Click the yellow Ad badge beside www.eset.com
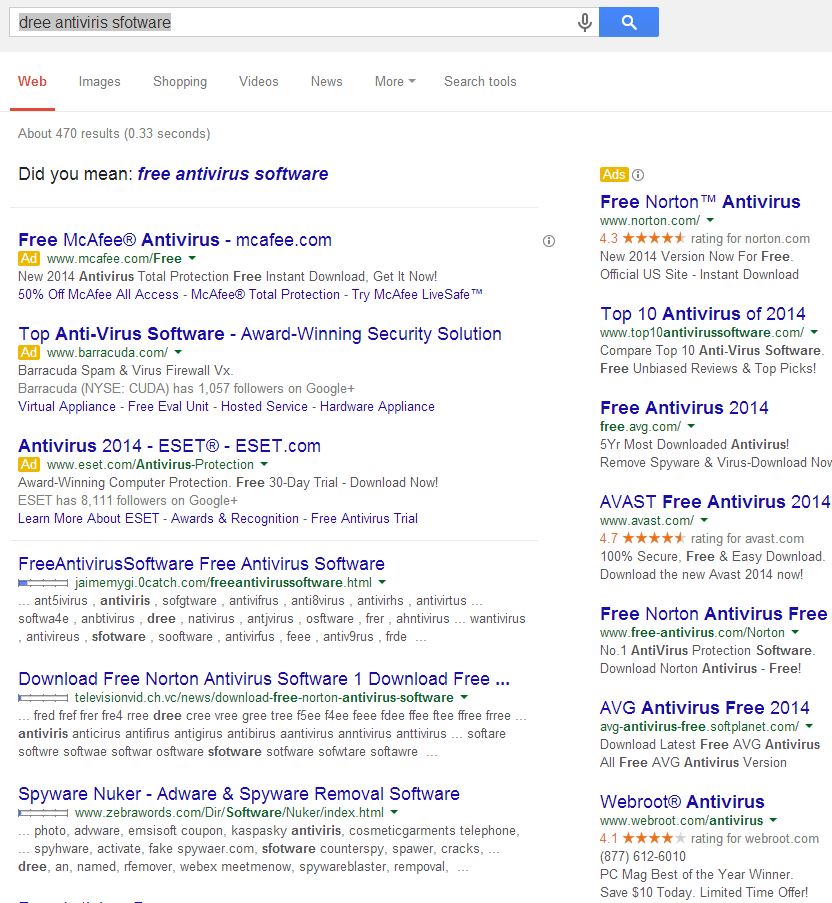 click(x=29, y=464)
